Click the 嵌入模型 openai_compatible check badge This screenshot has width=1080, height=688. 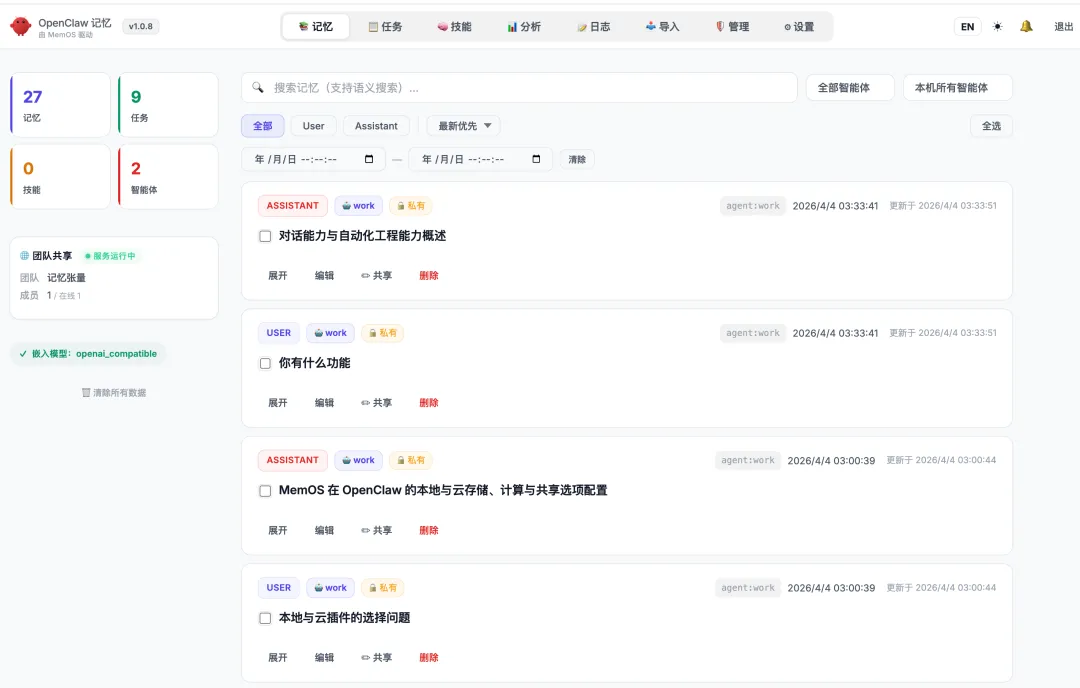click(88, 354)
